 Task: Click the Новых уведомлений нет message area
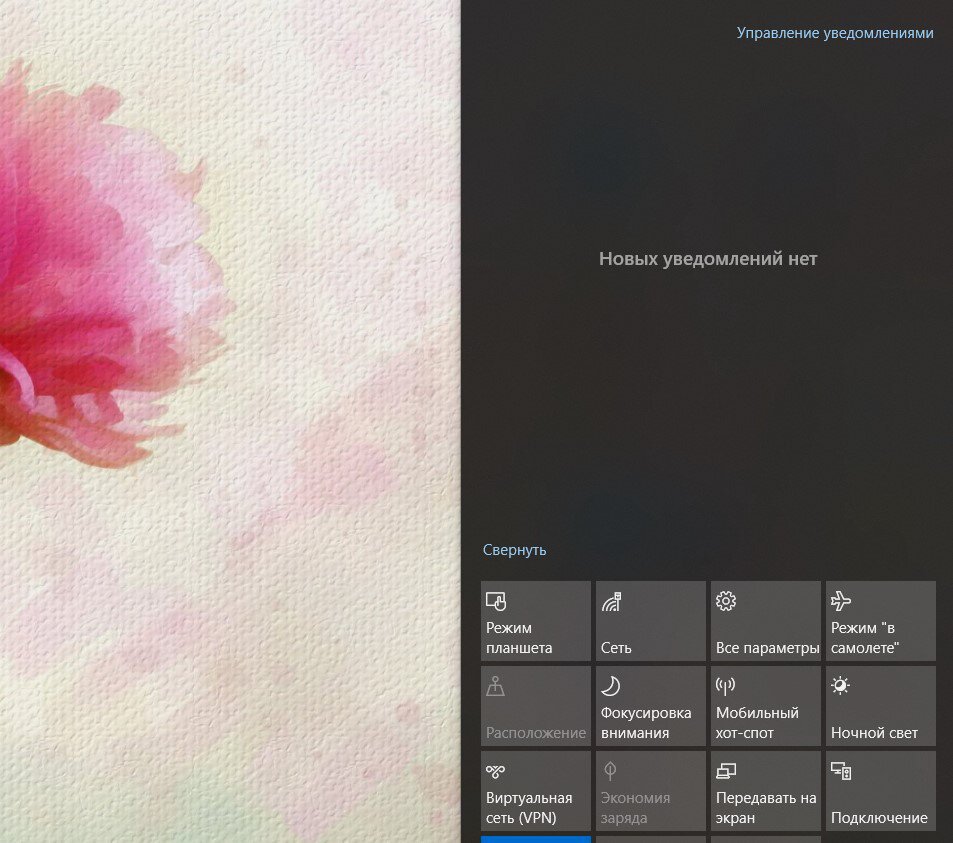(x=707, y=259)
